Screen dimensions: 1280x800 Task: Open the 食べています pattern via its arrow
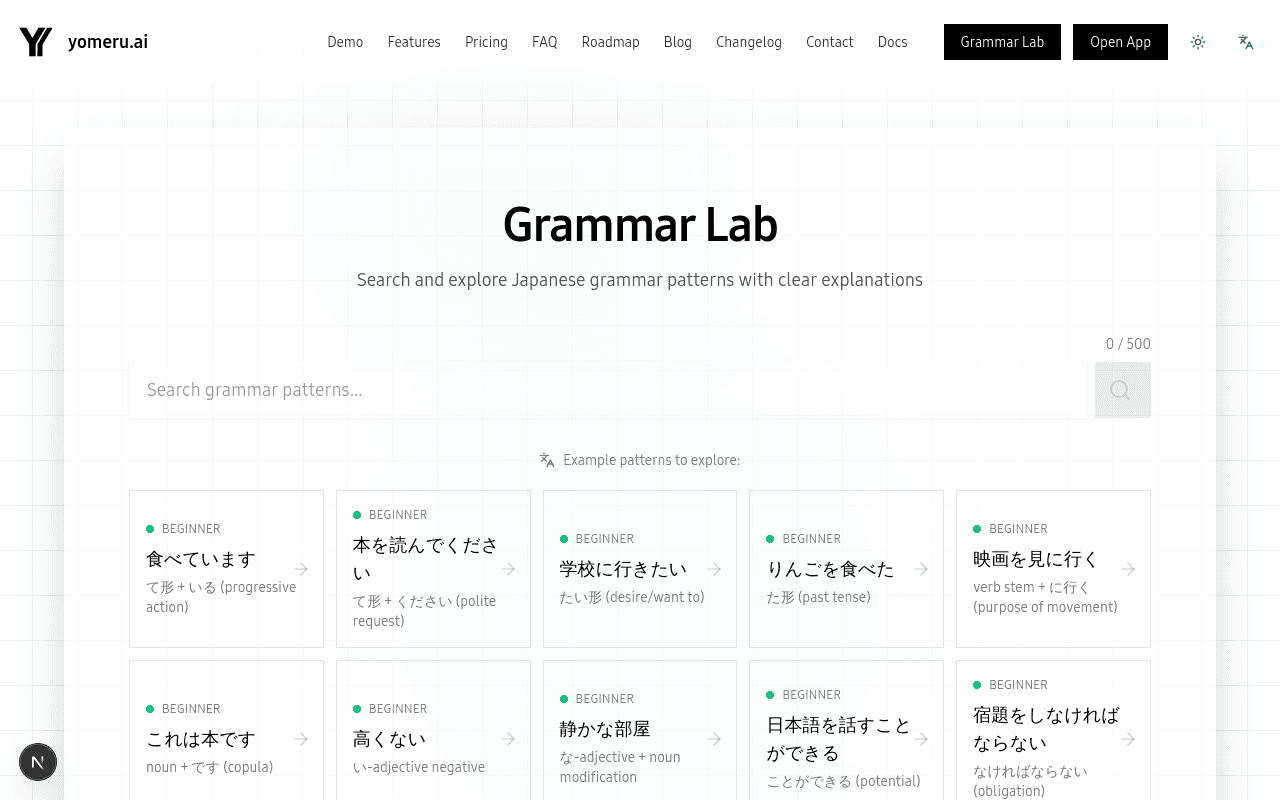(x=301, y=568)
